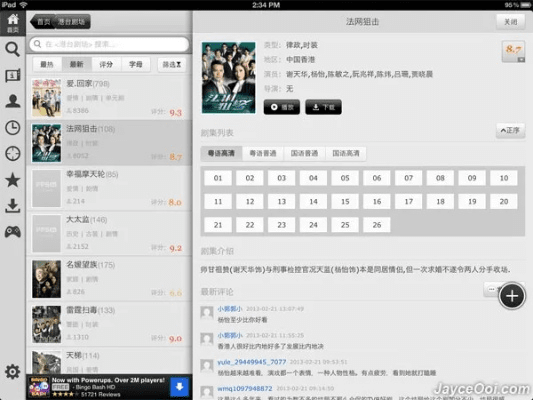Click the large 法网狙击 poster image

pyautogui.click(x=228, y=77)
